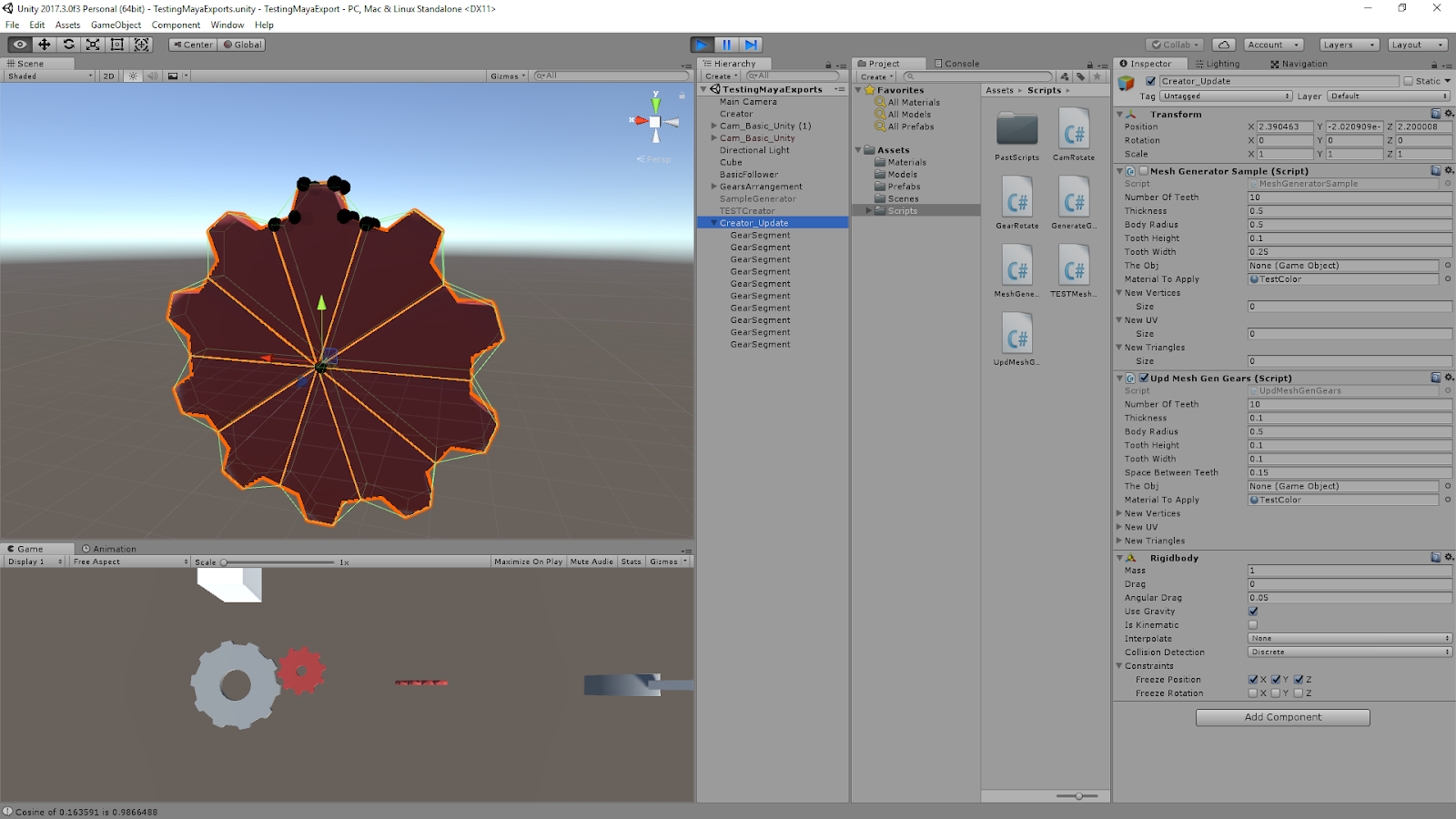Open the Collision Detection dropdown

[1350, 652]
